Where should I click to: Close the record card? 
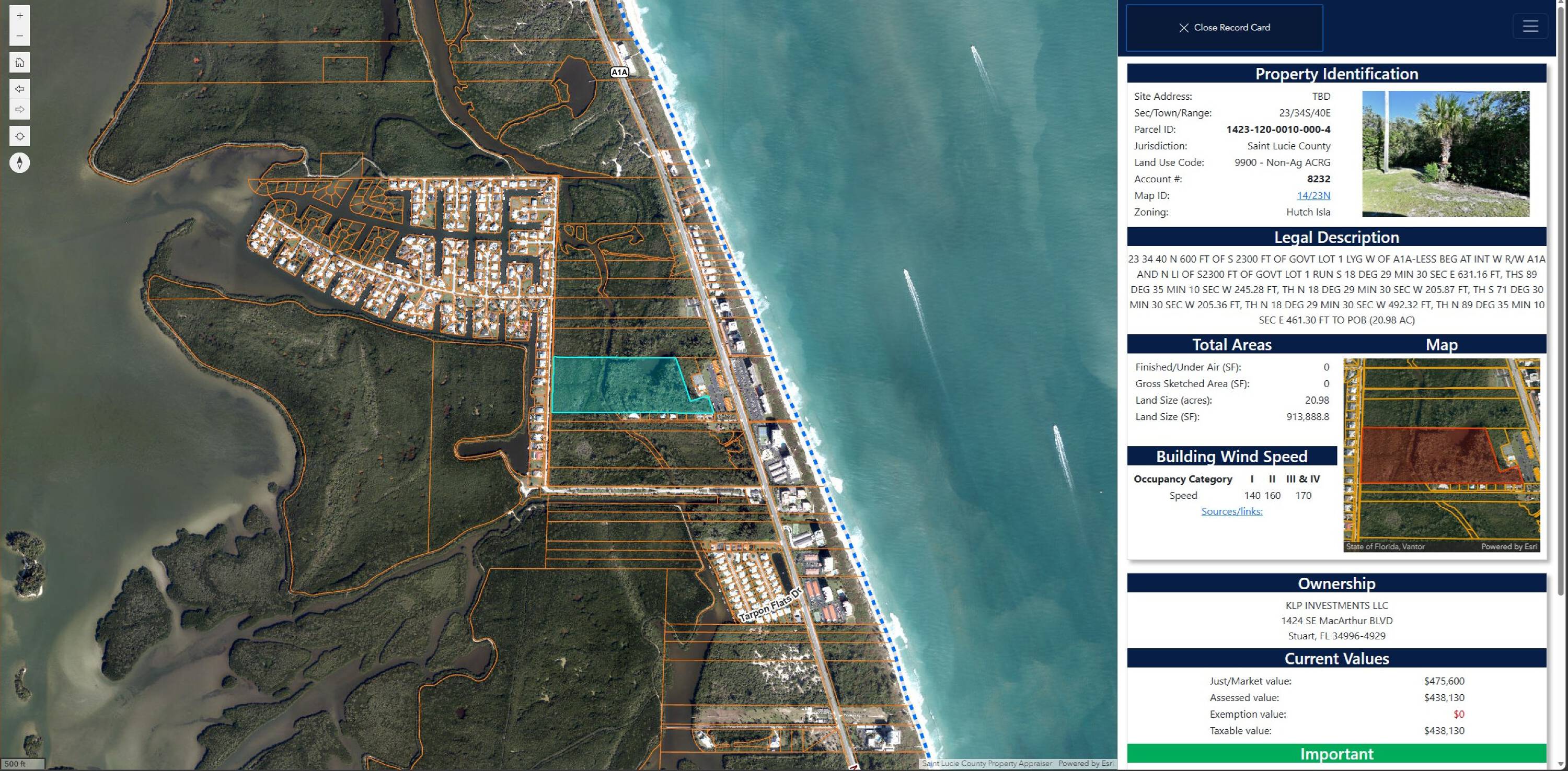(1224, 27)
